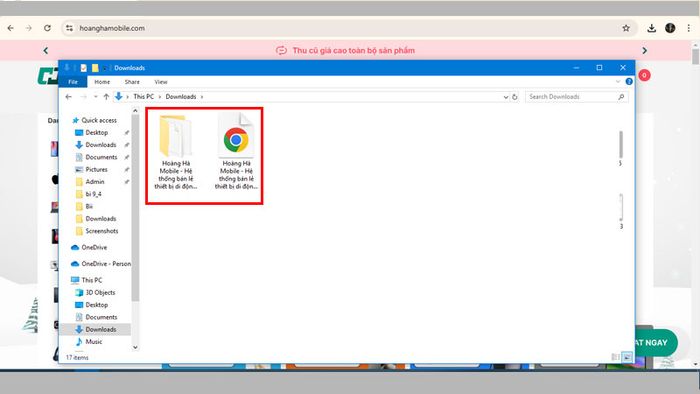Select 'OneDrive - Person' in navigation pane
This screenshot has width=700, height=394.
[101, 264]
